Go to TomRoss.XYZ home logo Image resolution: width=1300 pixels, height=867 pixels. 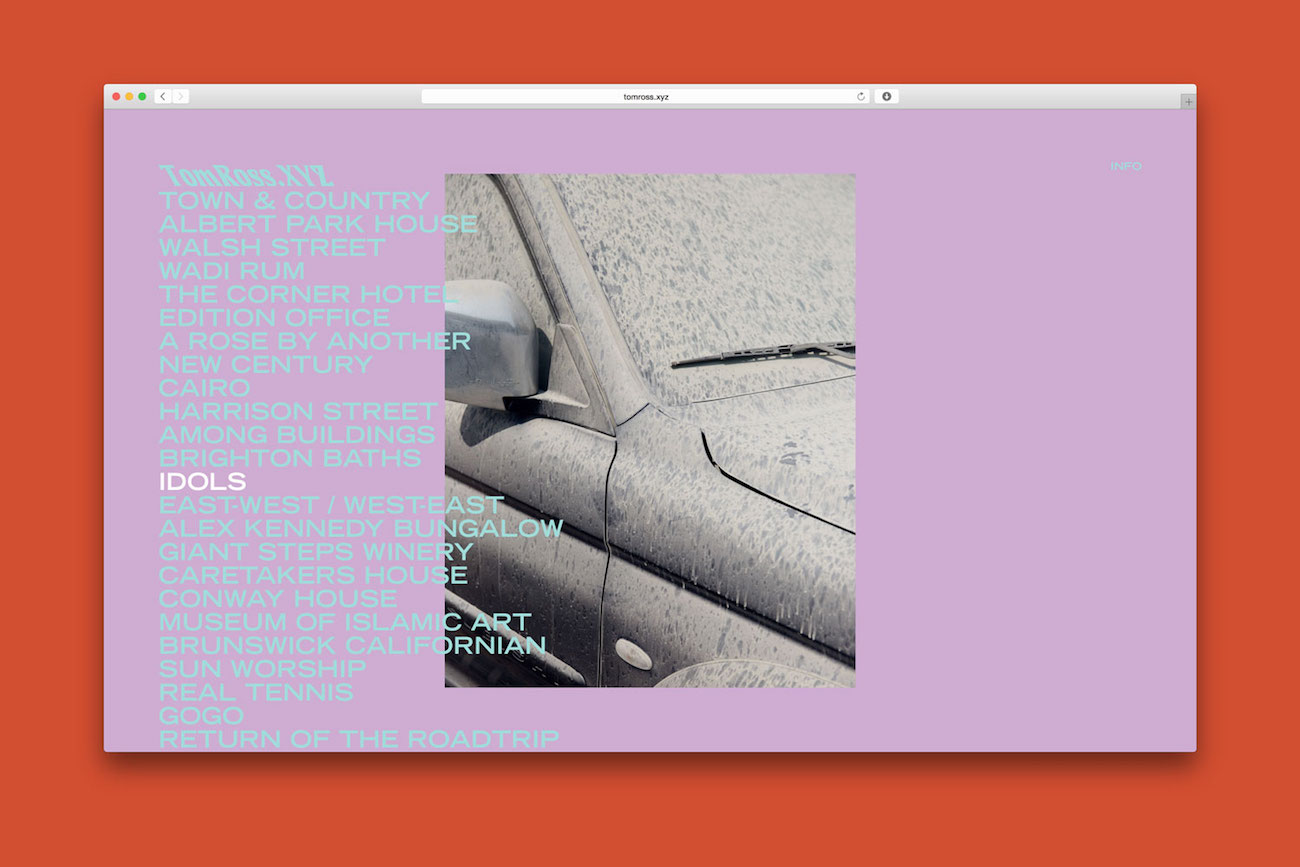point(246,176)
